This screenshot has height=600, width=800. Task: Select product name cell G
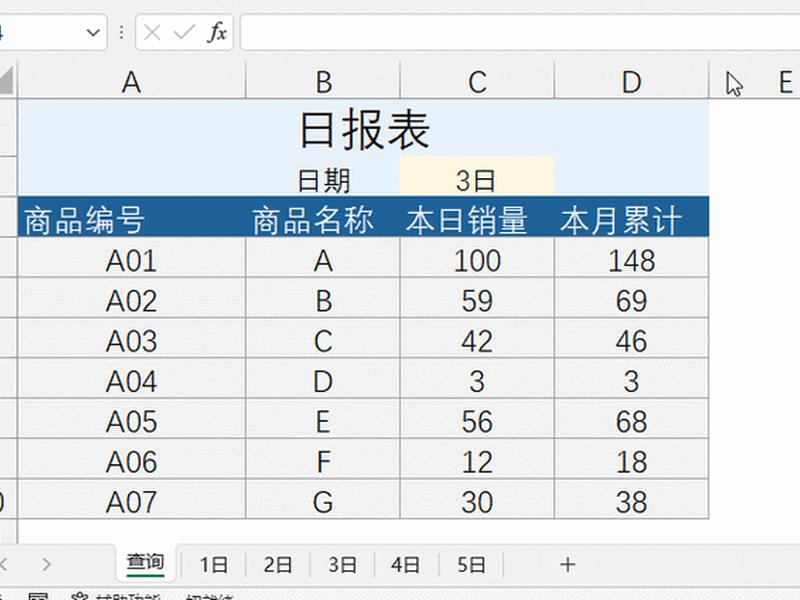[x=323, y=499]
